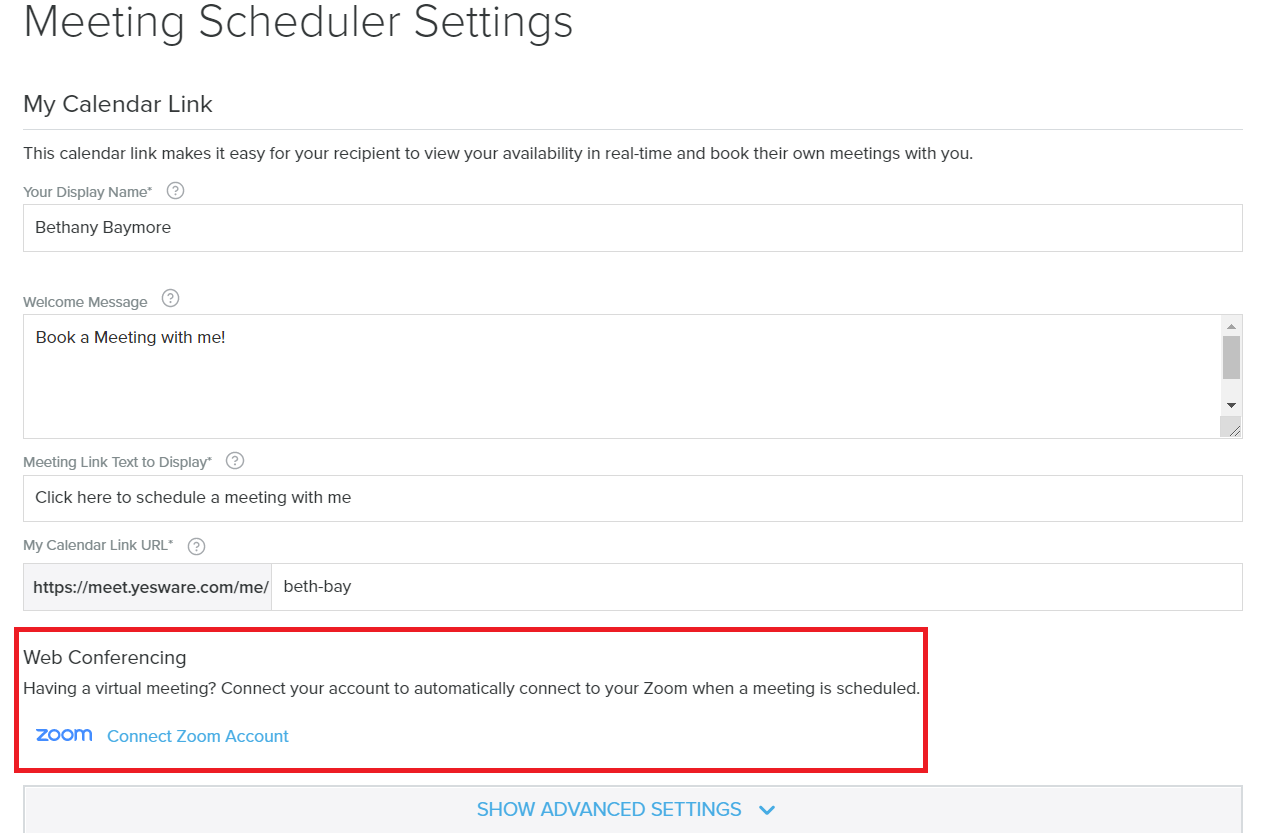1287x833 pixels.
Task: Click the help icon beside Your Display Name
Action: [175, 191]
